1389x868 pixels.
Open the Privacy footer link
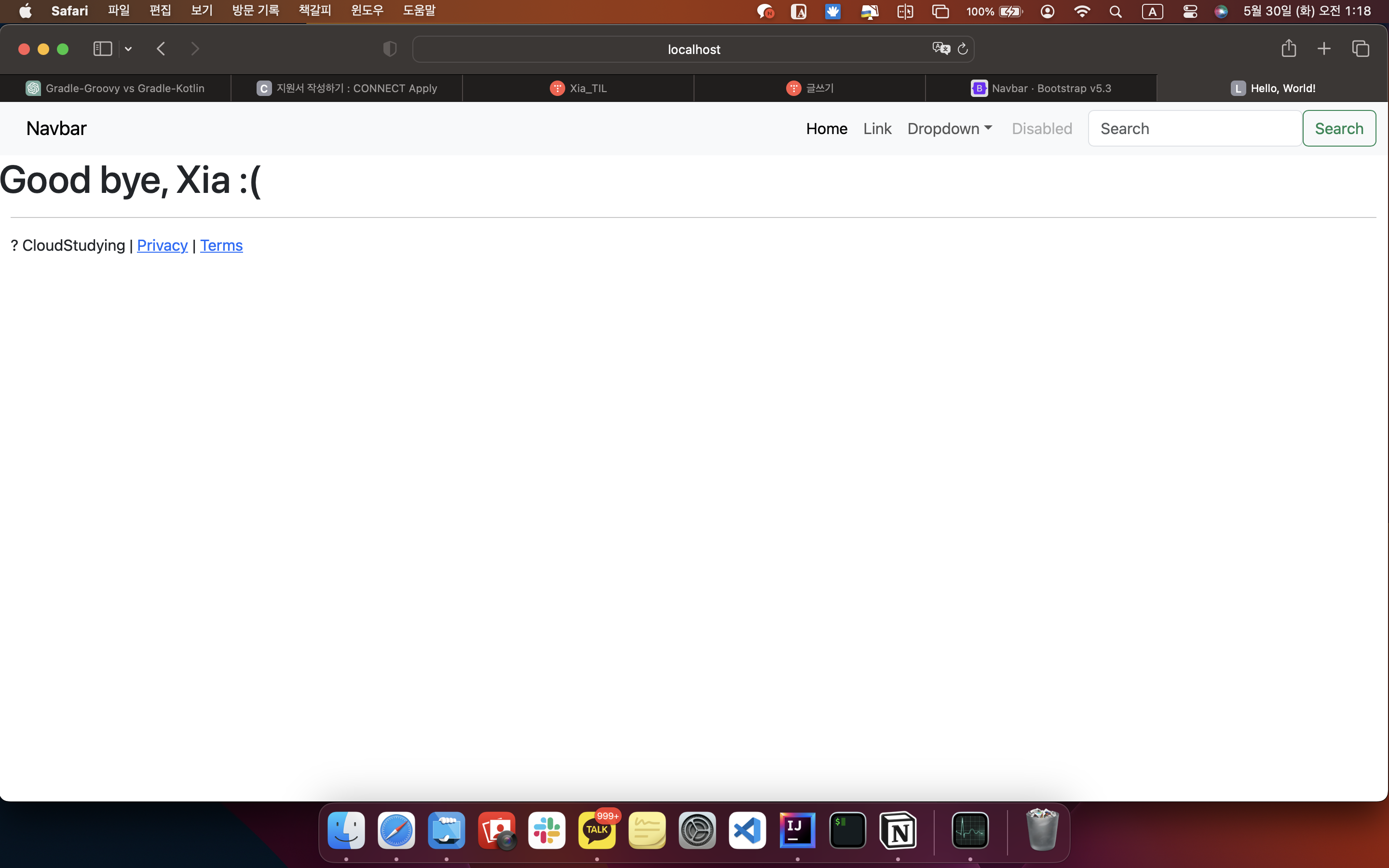pos(162,246)
